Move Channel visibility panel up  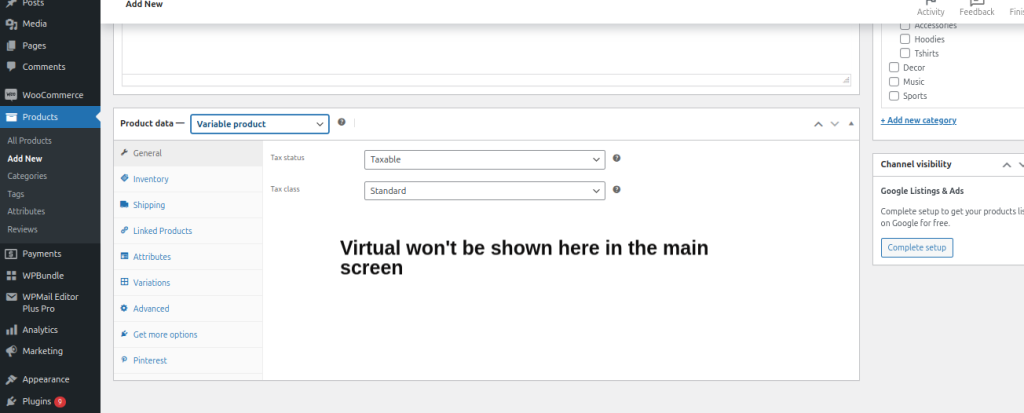coord(1007,165)
